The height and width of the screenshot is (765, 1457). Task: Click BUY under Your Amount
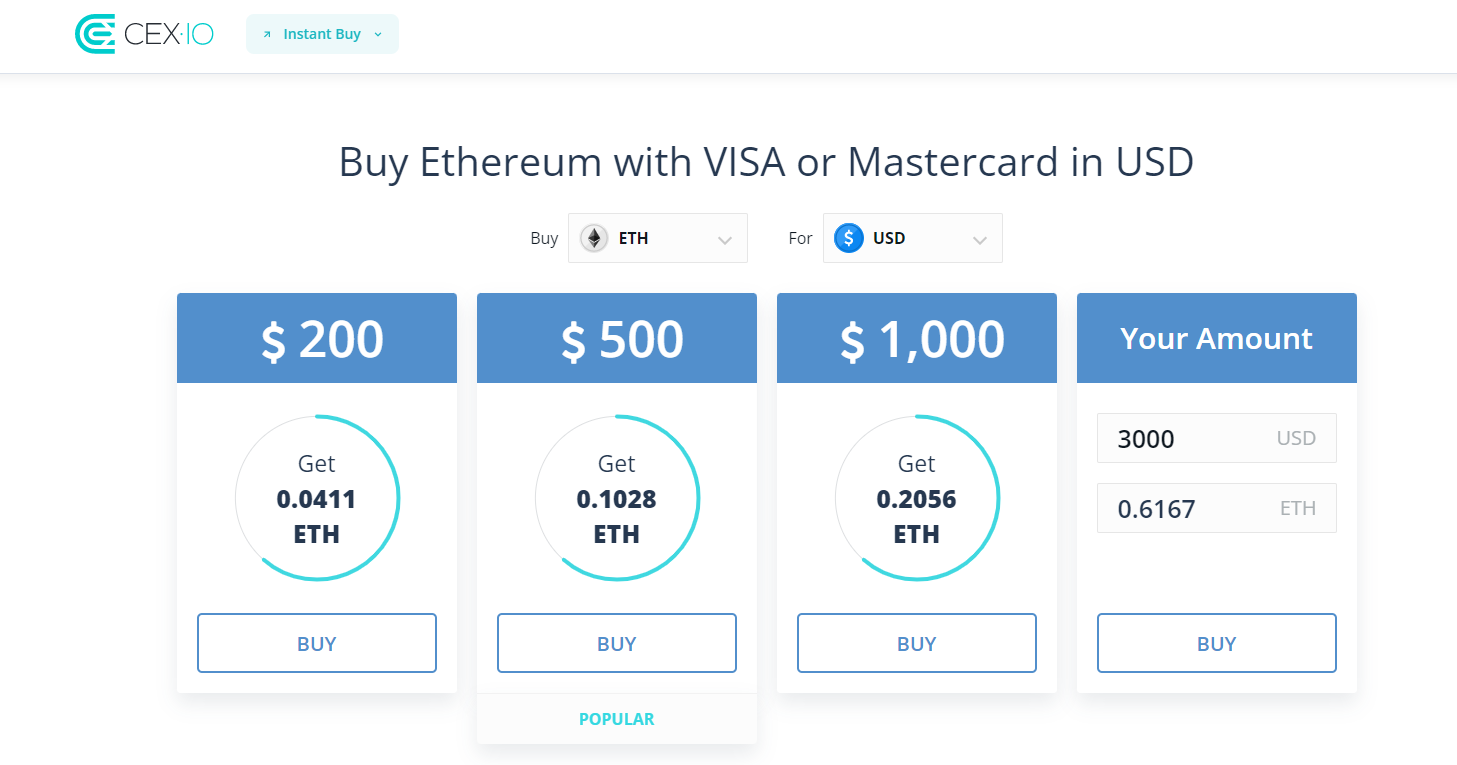pyautogui.click(x=1217, y=643)
